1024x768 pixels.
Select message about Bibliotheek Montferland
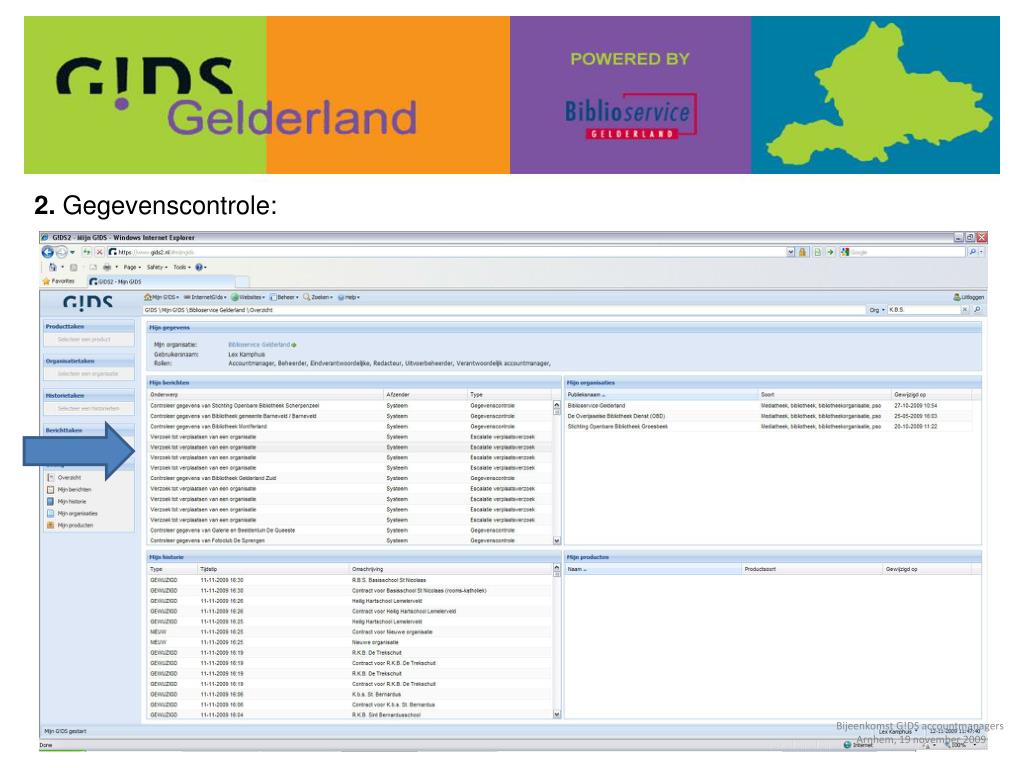(x=350, y=426)
